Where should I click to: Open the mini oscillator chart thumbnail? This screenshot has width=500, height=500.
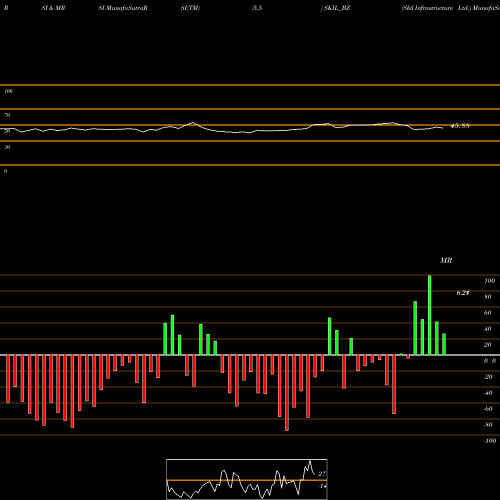247,479
